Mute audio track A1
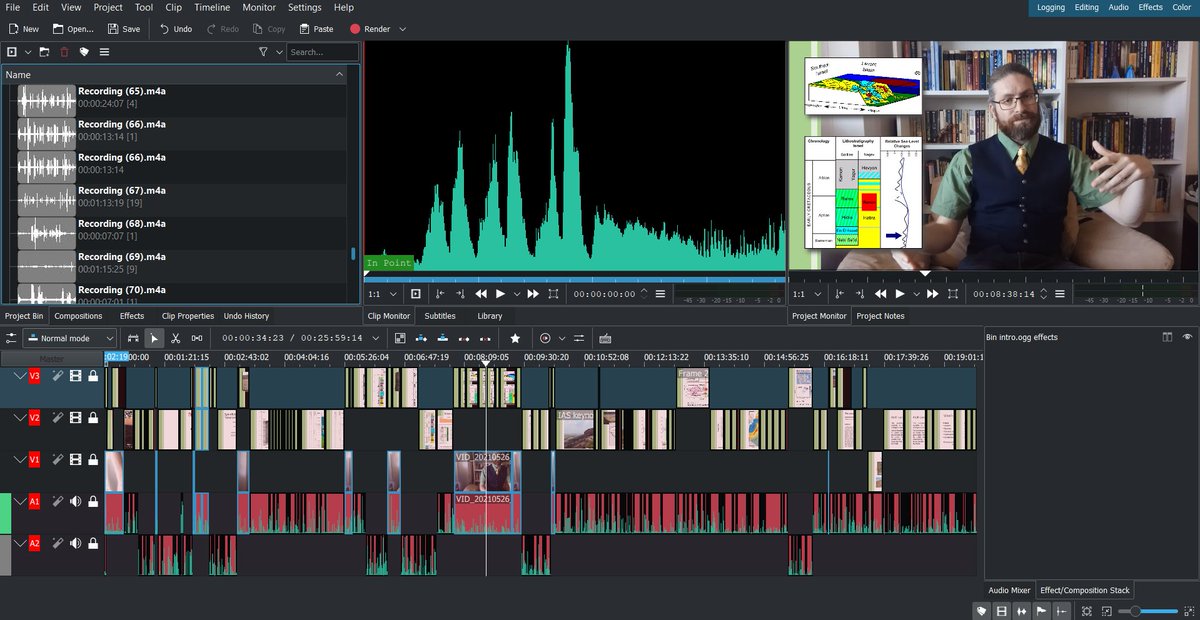1200x620 pixels. coord(75,502)
